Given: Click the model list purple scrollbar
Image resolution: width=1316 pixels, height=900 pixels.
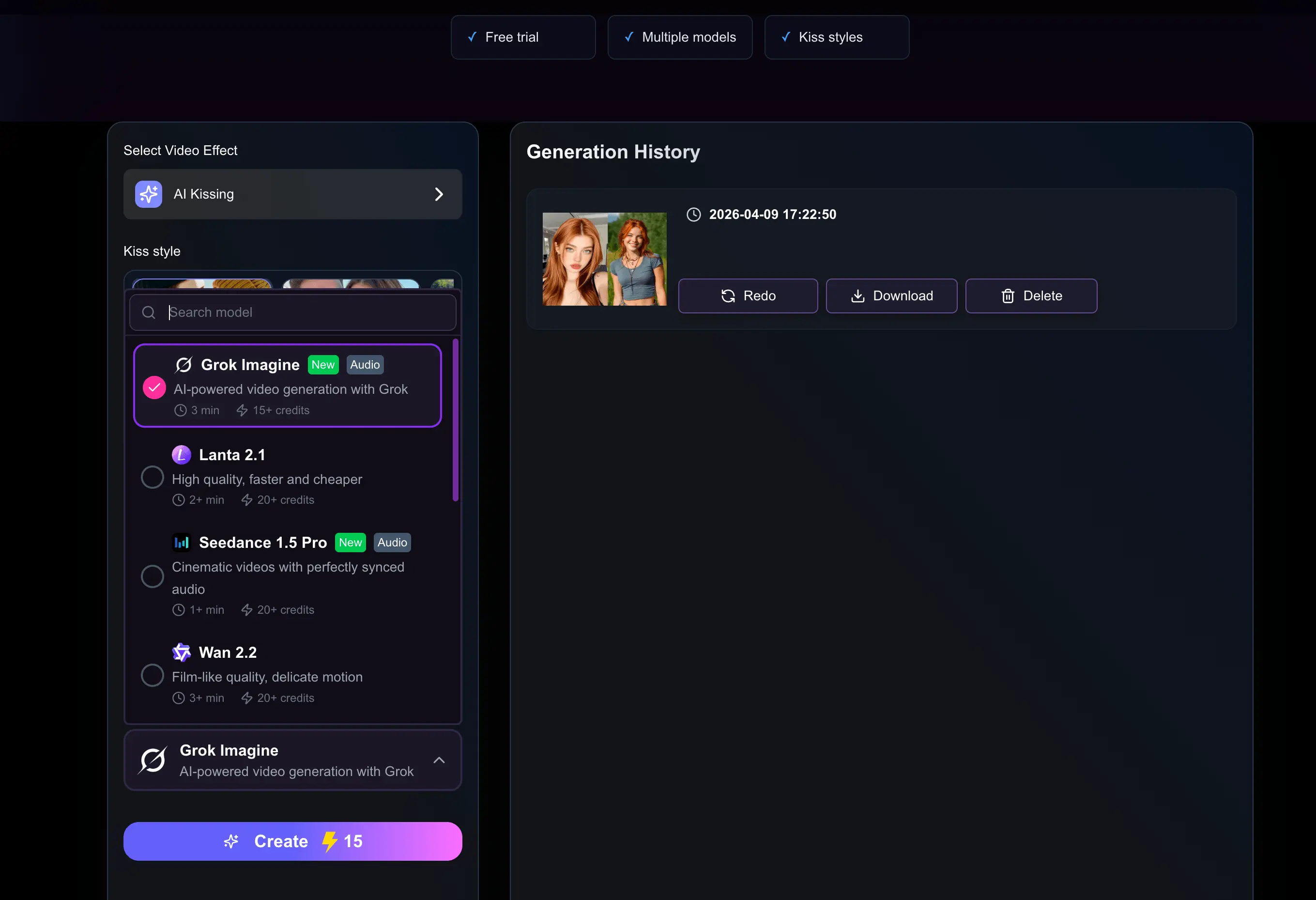Looking at the screenshot, I should click(455, 419).
